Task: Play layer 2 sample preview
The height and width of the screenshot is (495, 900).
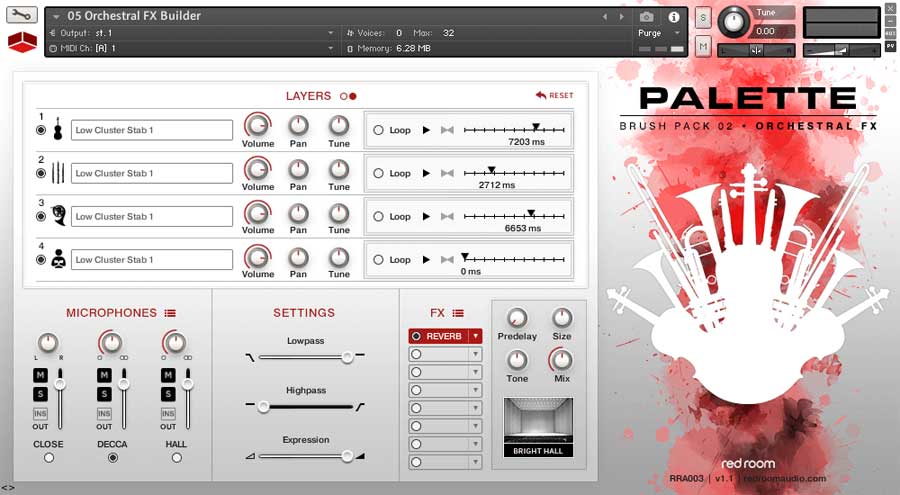Action: tap(426, 173)
